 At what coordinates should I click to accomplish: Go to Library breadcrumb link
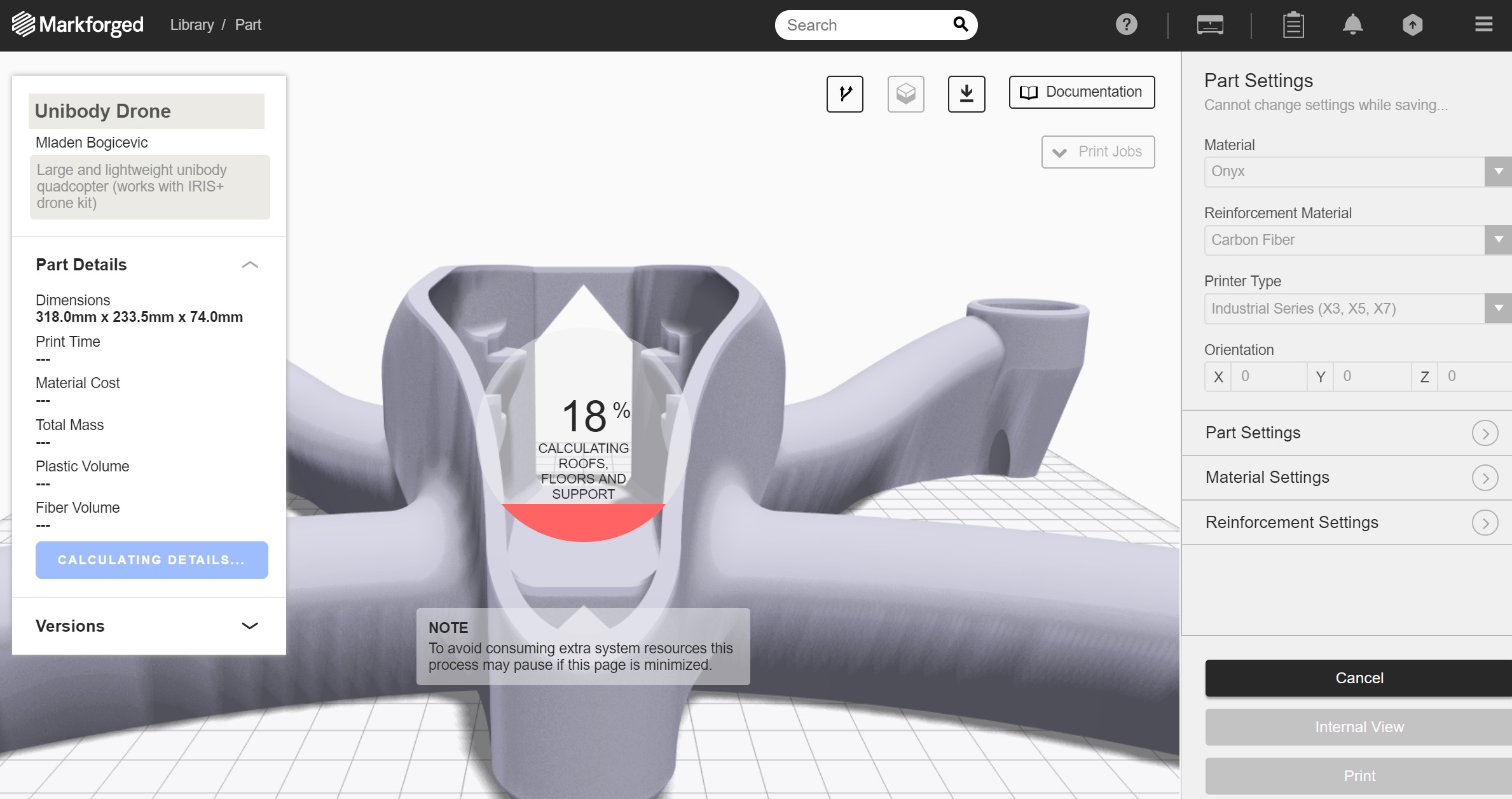[x=191, y=25]
